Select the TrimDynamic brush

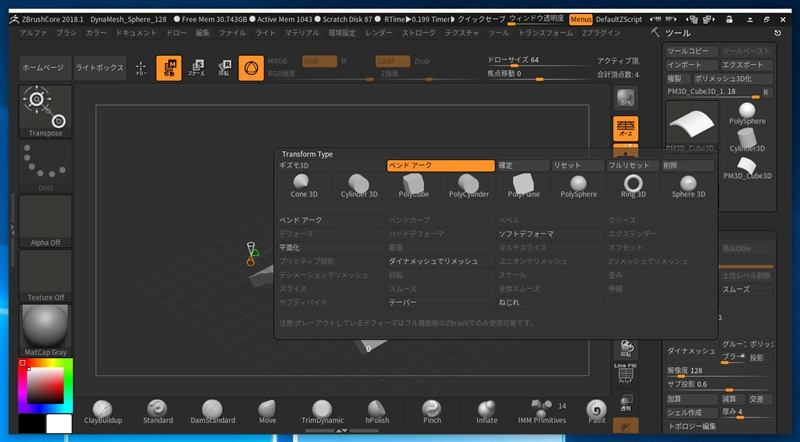tap(322, 412)
